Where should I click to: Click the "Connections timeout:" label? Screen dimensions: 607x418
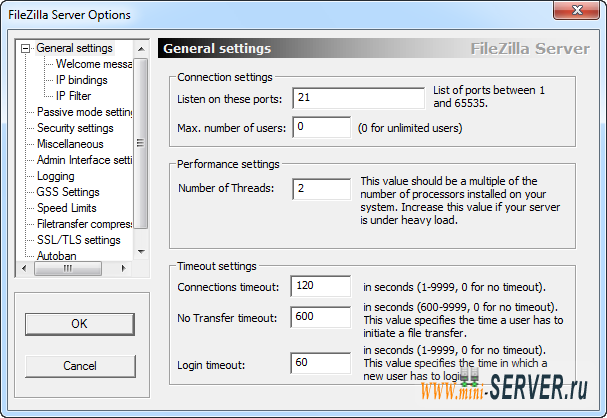coord(228,287)
